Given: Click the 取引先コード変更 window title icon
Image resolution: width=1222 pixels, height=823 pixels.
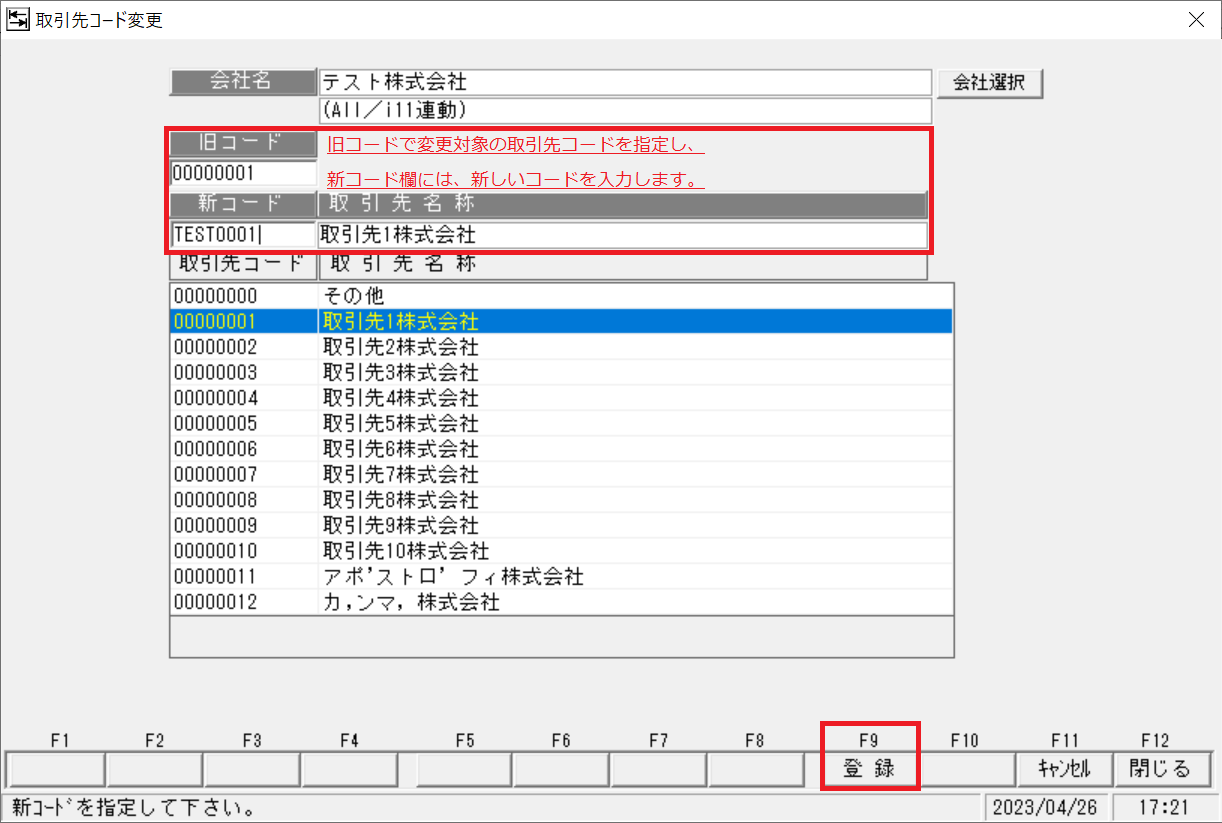Looking at the screenshot, I should tap(18, 20).
